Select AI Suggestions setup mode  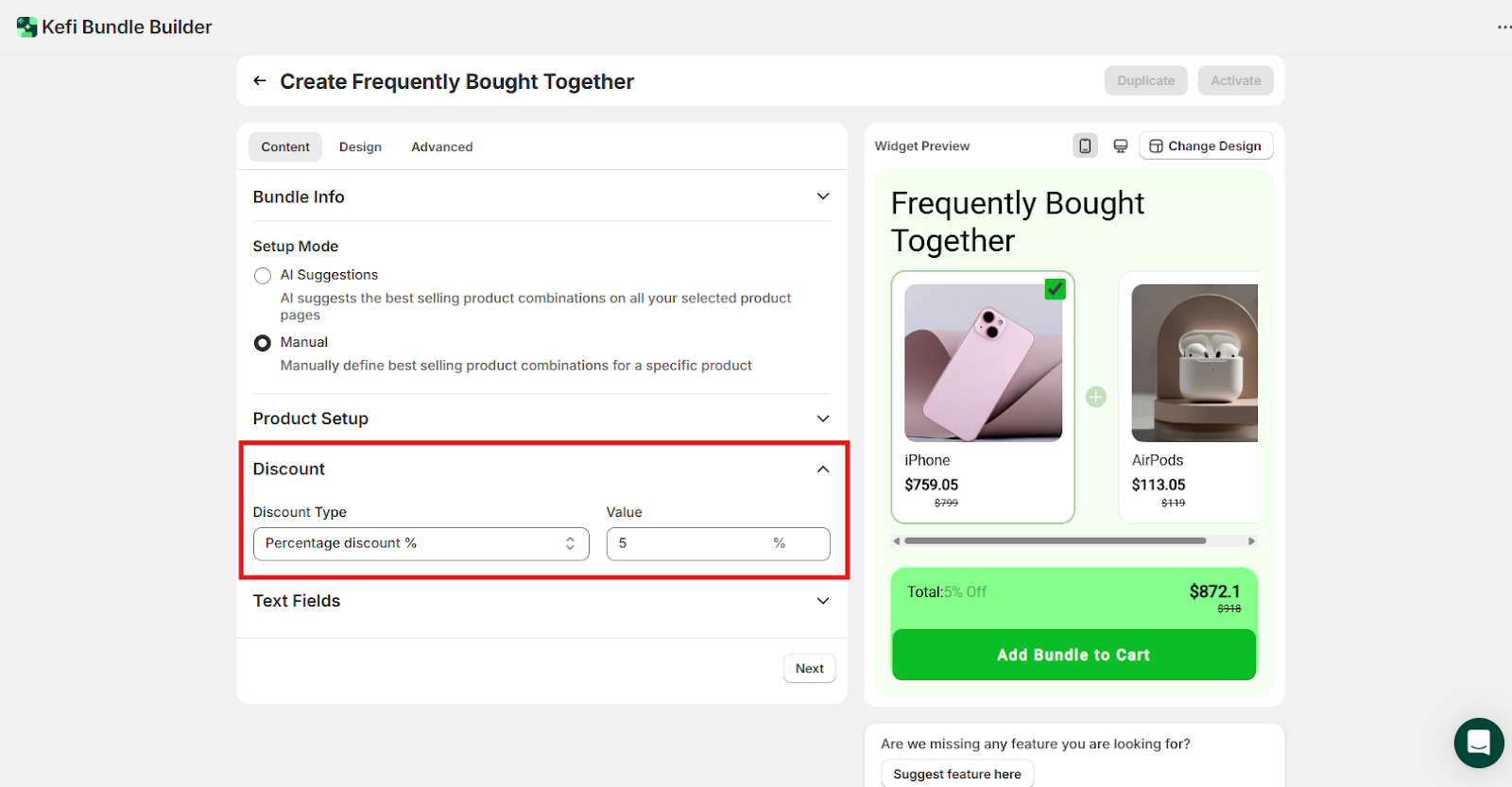click(x=263, y=276)
